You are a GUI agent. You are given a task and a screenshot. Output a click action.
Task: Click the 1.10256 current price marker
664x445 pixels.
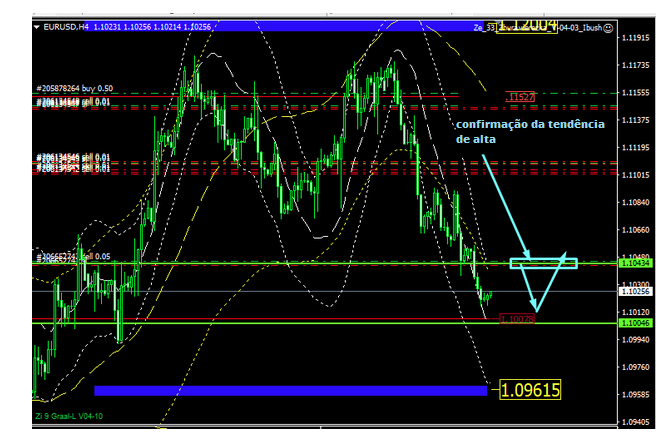pyautogui.click(x=636, y=291)
